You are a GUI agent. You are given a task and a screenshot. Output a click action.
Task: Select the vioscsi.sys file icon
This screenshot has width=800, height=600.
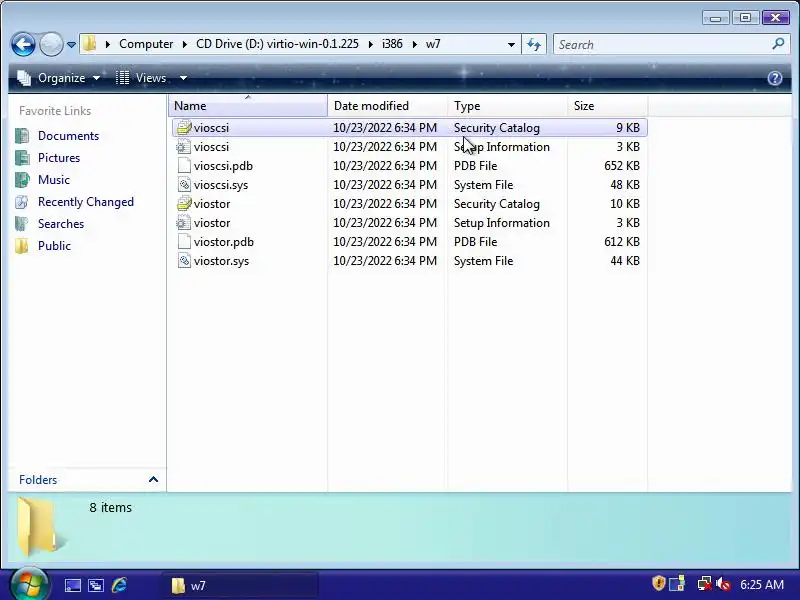184,185
